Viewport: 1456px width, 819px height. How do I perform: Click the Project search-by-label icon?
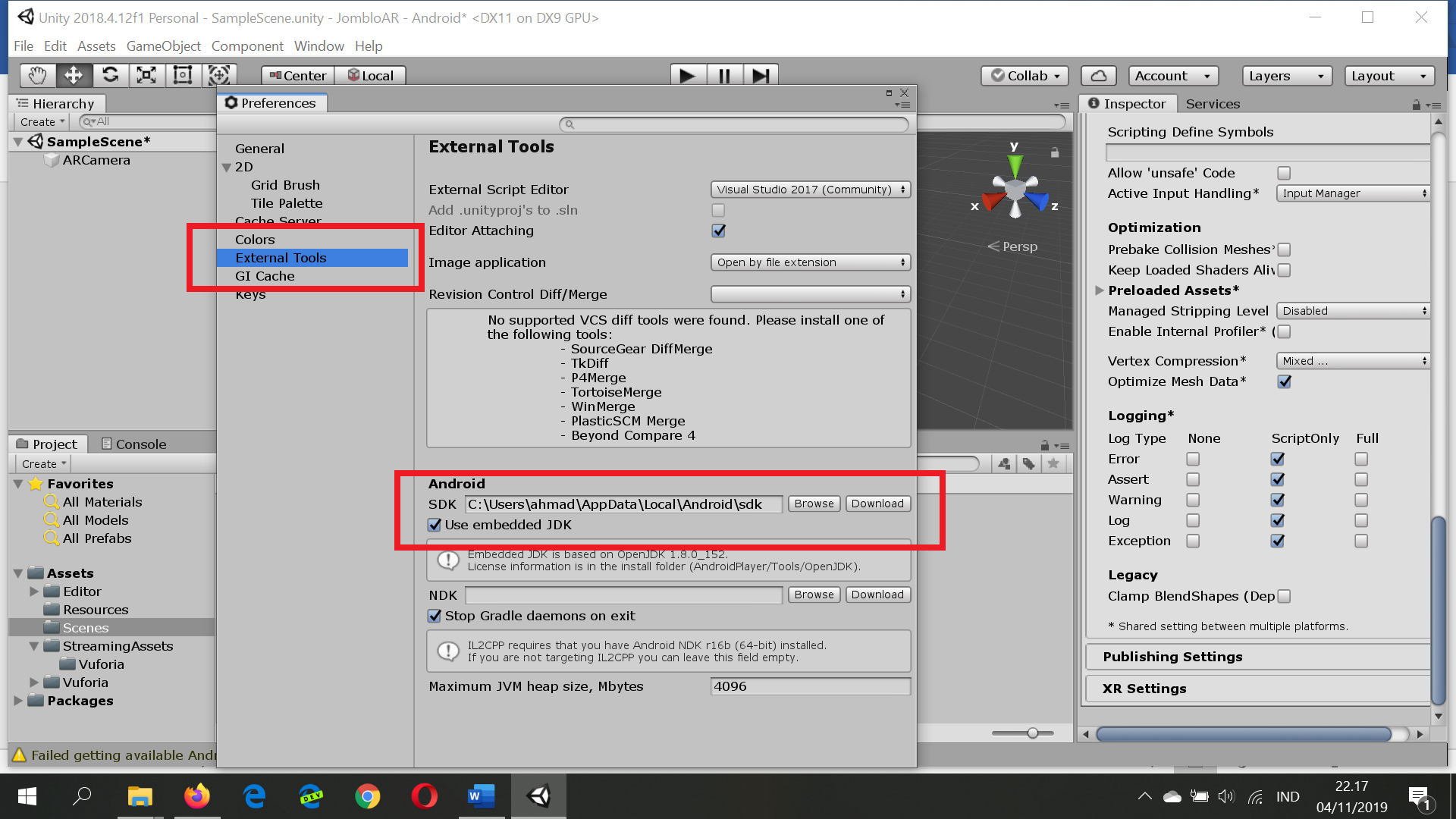(1028, 463)
